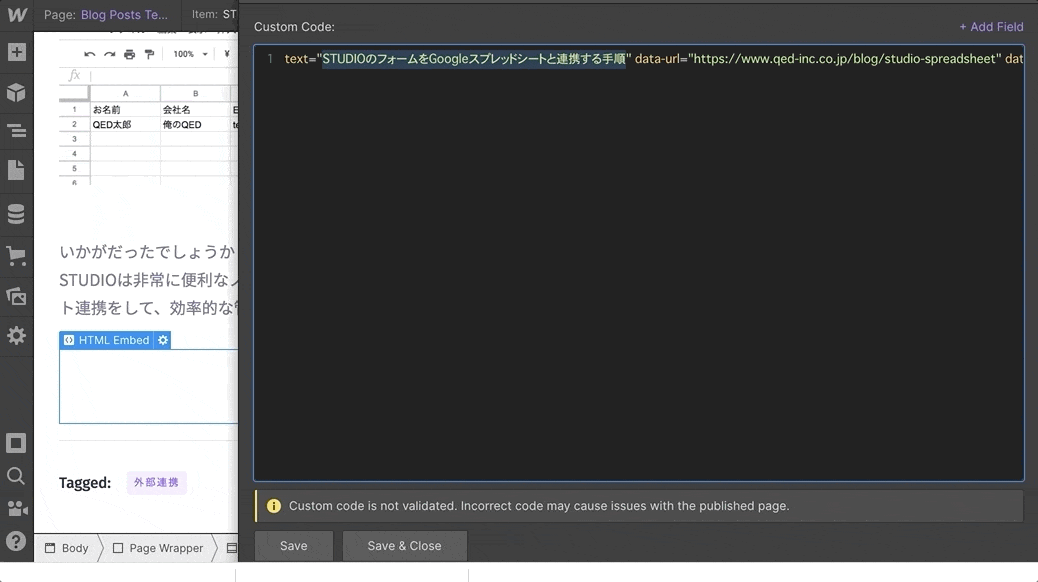Open the Assets panel
This screenshot has height=582, width=1038.
pos(17,296)
